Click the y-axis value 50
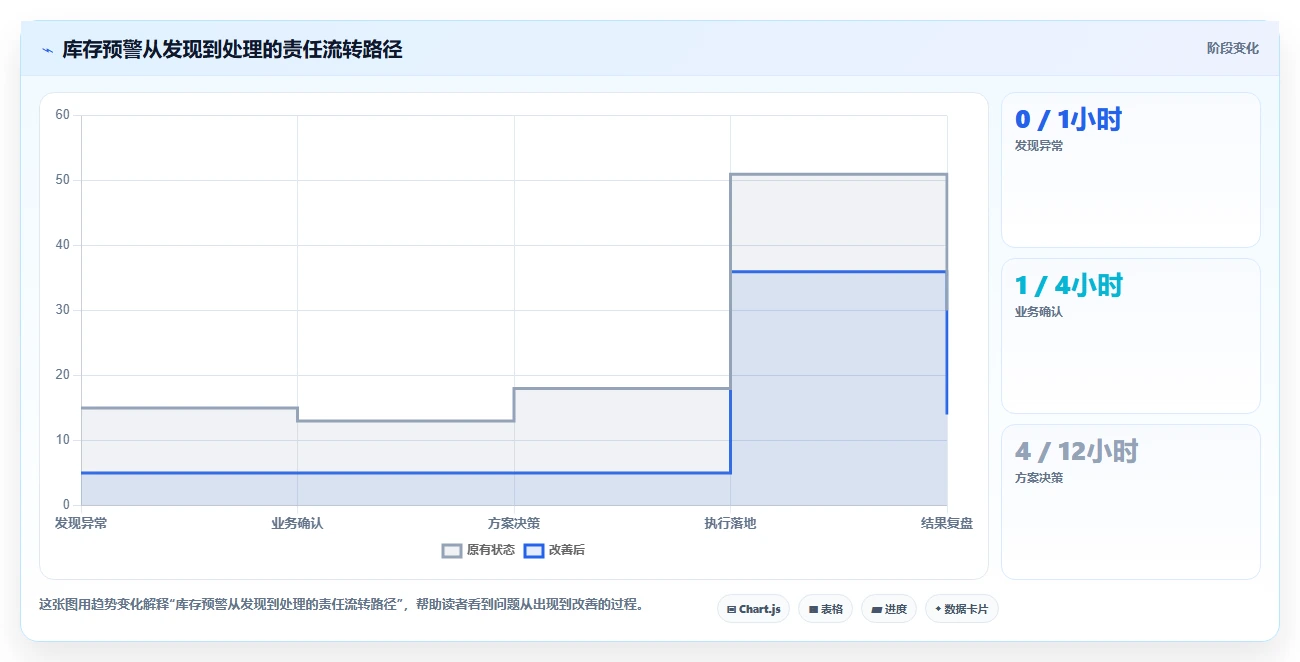1300x662 pixels. (x=63, y=180)
